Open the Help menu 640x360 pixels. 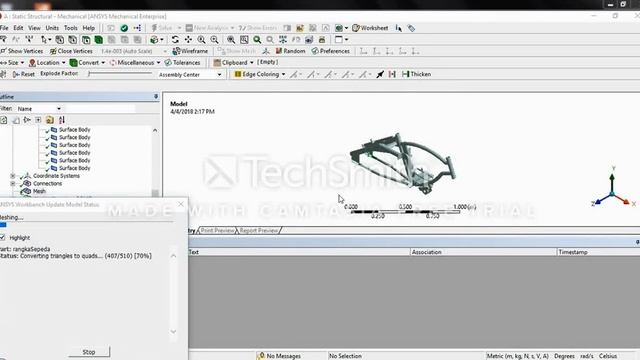[x=89, y=28]
